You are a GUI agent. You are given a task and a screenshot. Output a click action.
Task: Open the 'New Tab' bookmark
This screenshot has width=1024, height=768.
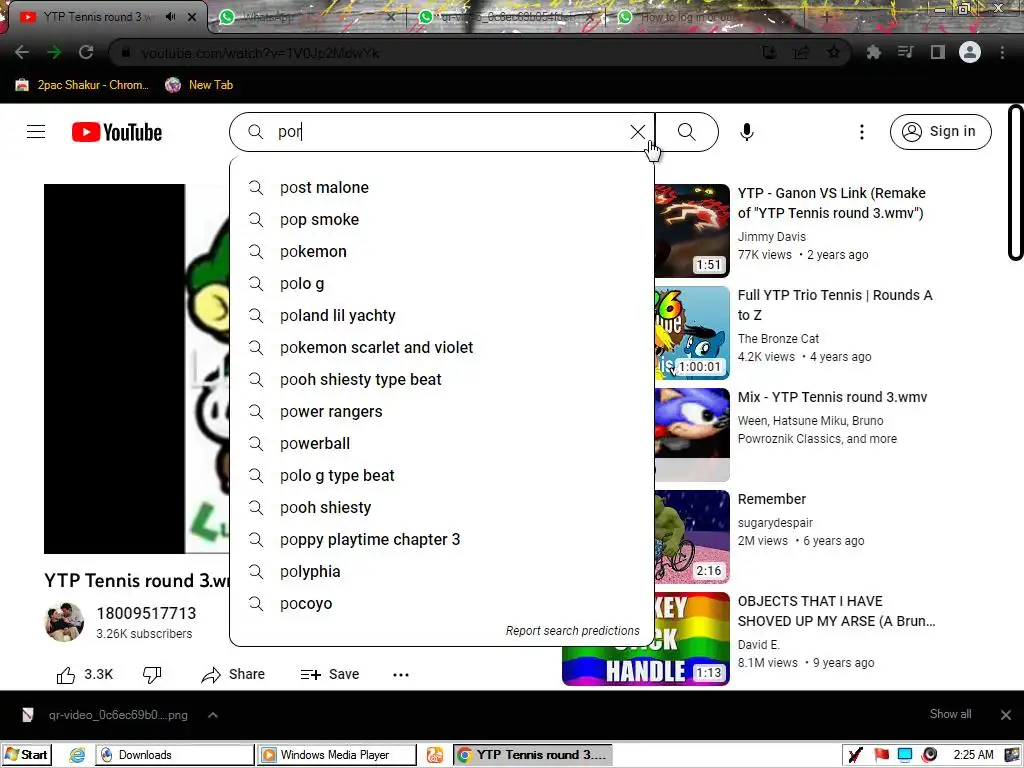[x=199, y=85]
